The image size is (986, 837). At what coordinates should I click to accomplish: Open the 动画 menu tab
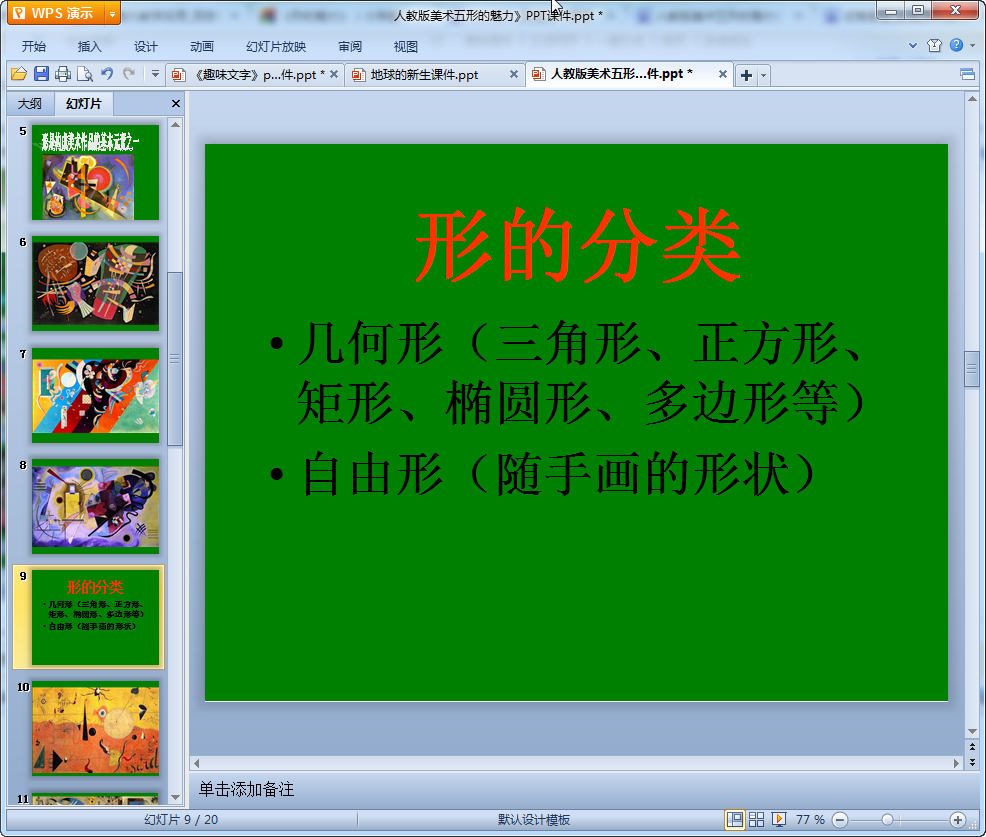pyautogui.click(x=202, y=47)
